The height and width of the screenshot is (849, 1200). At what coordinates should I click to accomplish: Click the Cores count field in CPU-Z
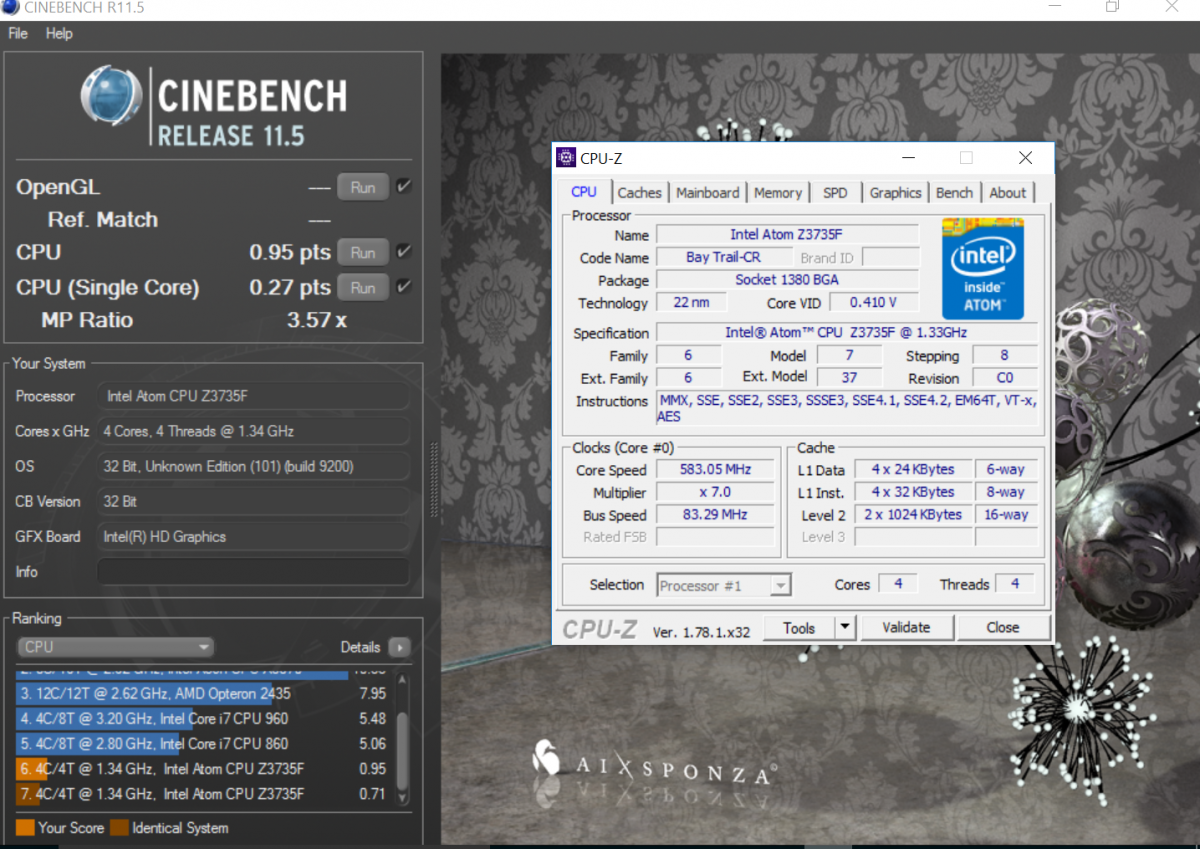899,584
